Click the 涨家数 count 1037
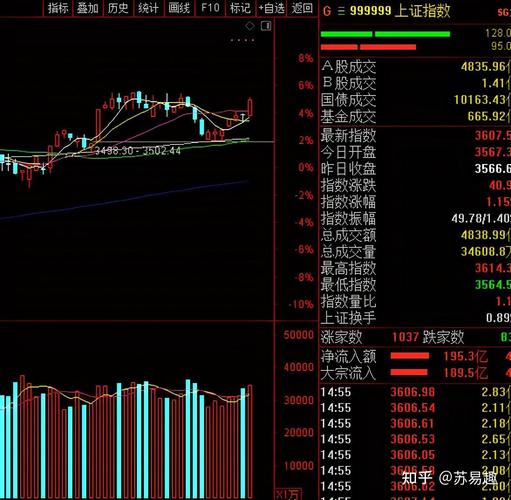Screen dimensions: 511x500 pyautogui.click(x=405, y=337)
